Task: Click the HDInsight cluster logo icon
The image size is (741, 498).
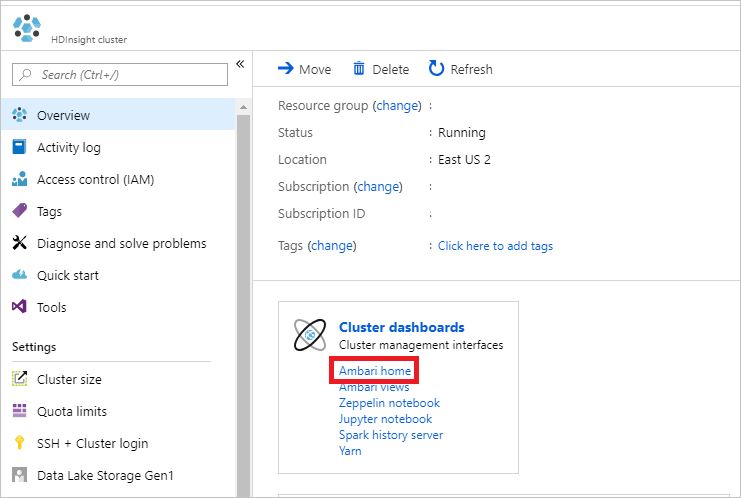Action: click(x=27, y=28)
